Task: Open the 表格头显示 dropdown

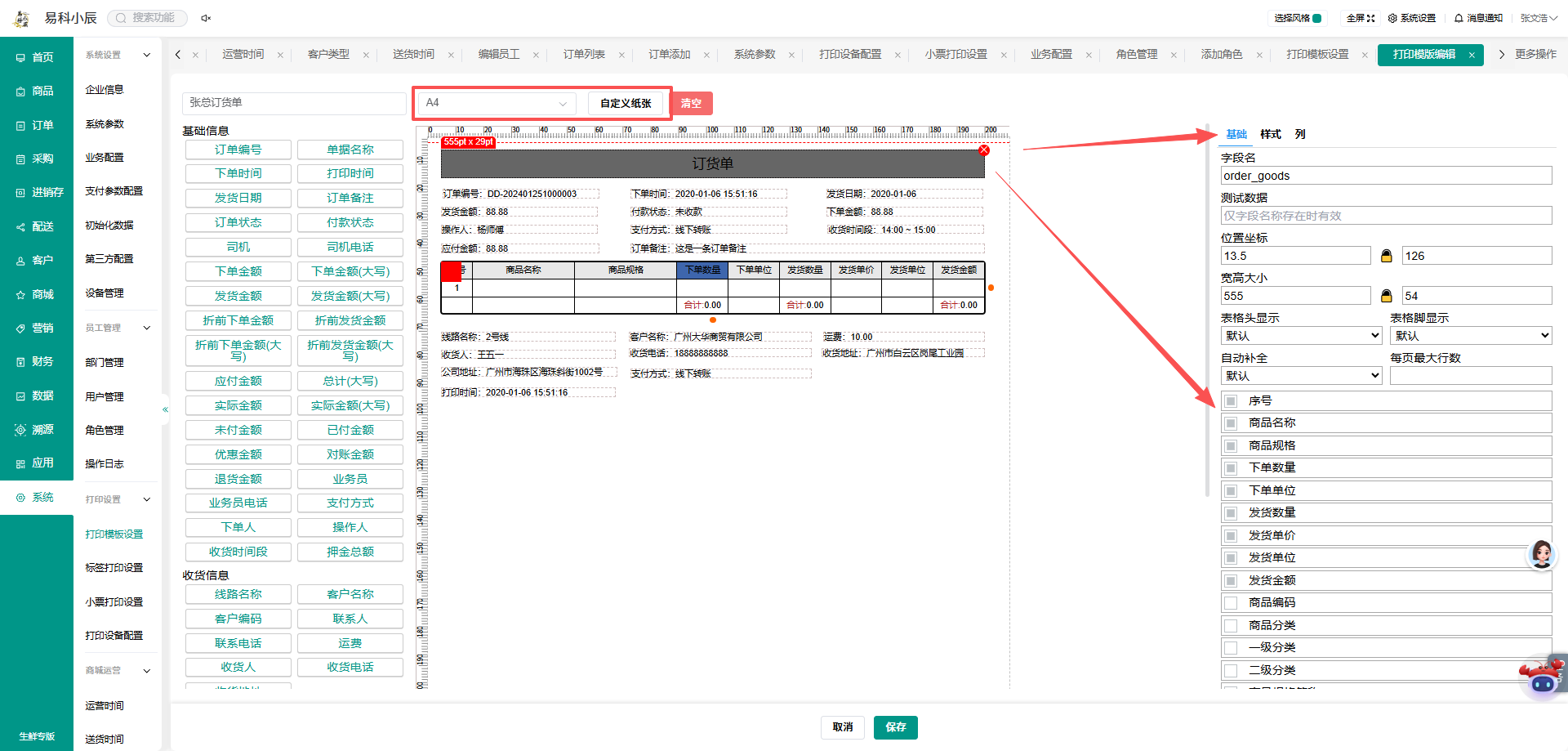Action: [1301, 336]
